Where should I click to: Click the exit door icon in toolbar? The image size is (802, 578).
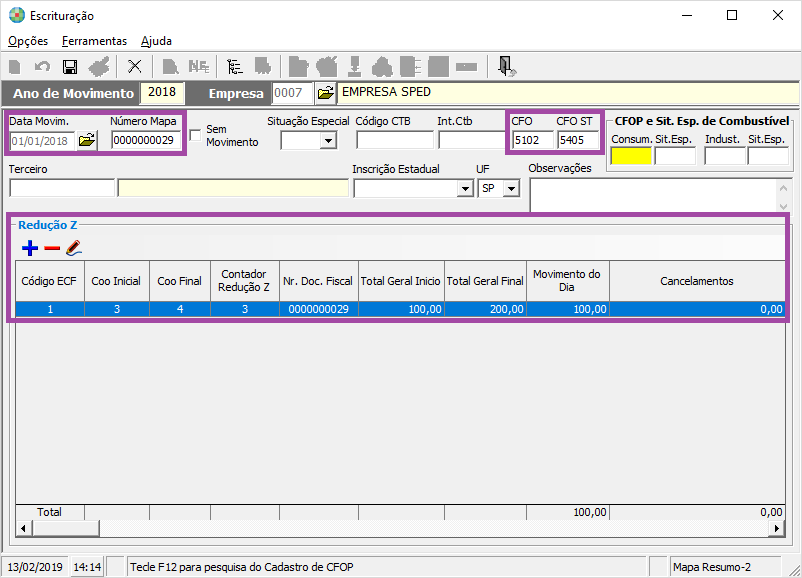tap(507, 67)
